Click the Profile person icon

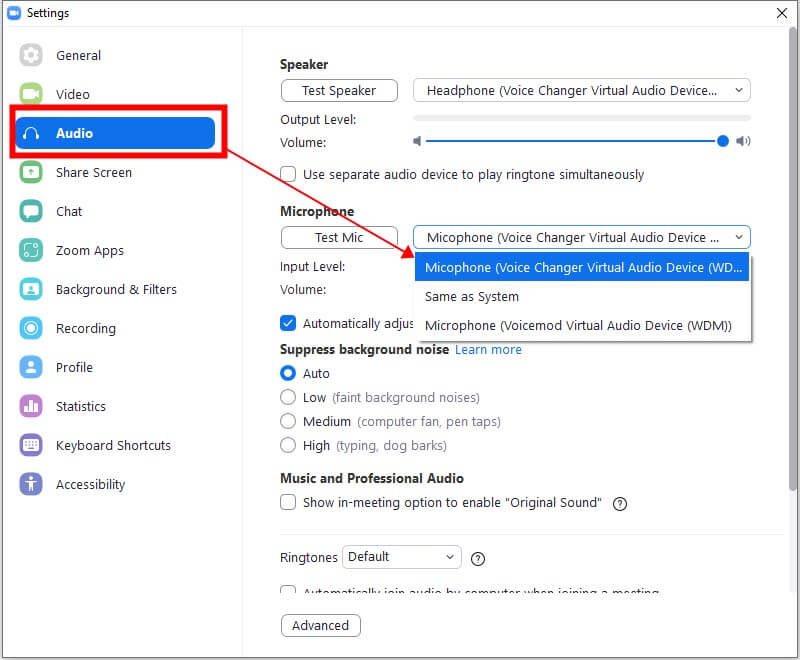tap(31, 367)
